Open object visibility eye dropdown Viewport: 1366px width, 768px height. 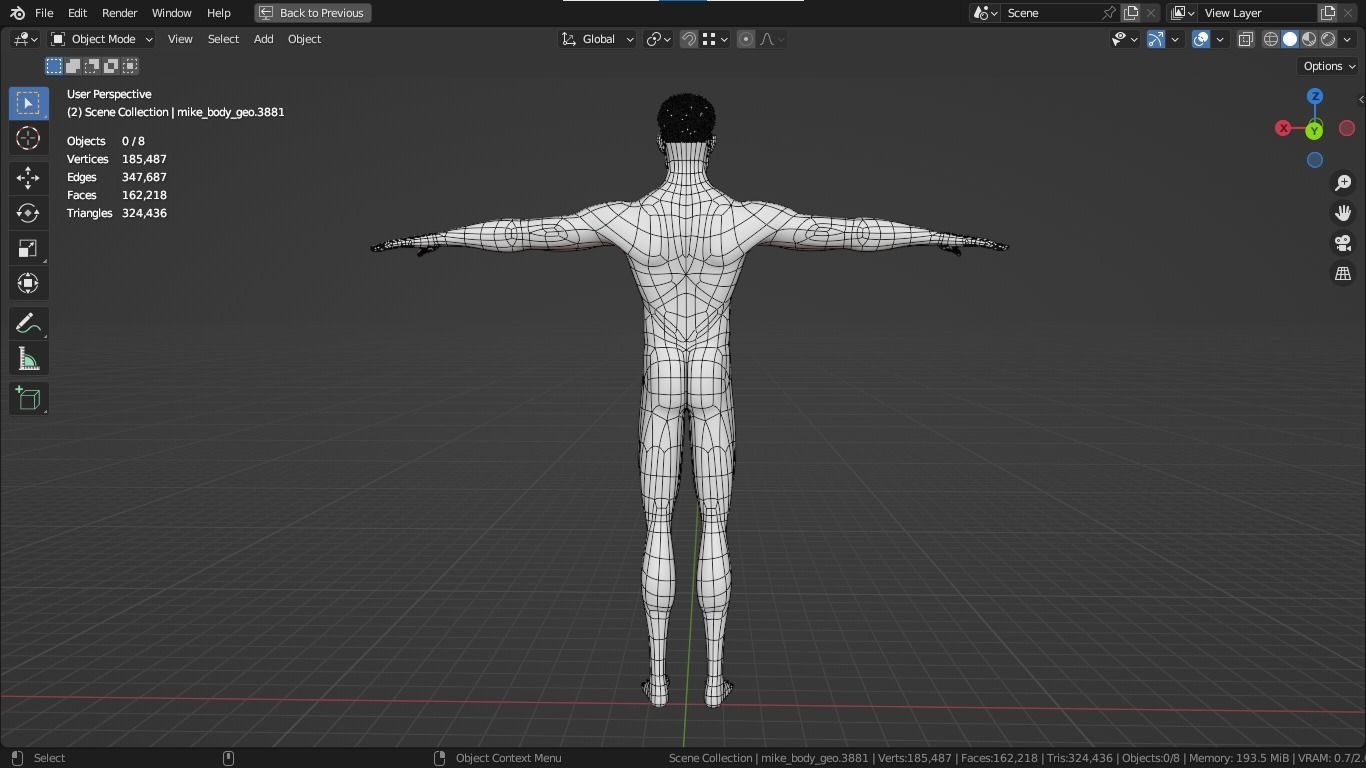(1125, 39)
